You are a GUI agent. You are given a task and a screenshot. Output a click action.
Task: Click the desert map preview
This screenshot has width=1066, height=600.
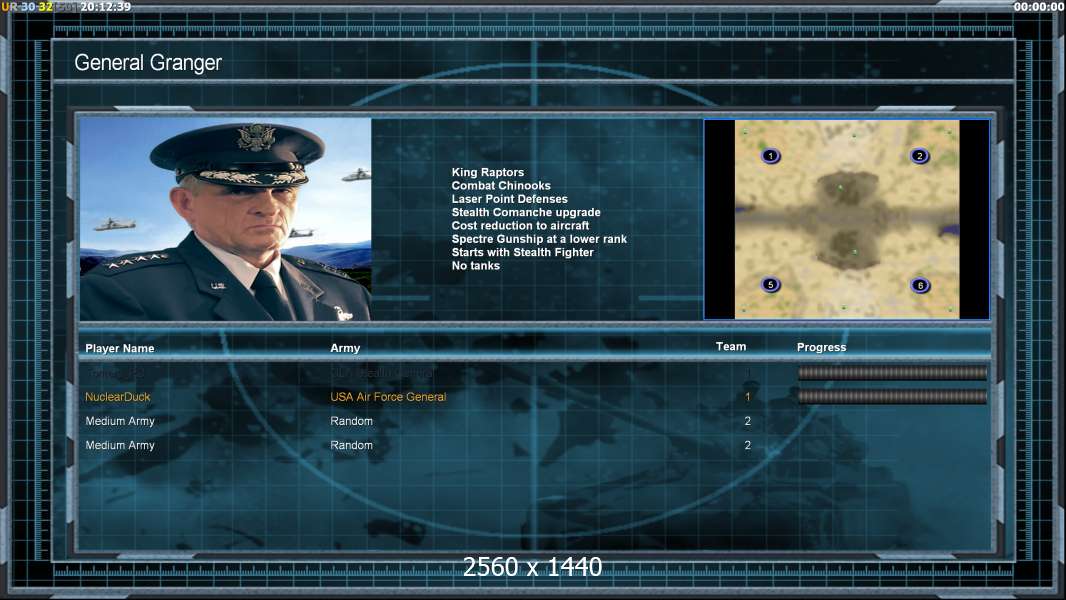[847, 219]
